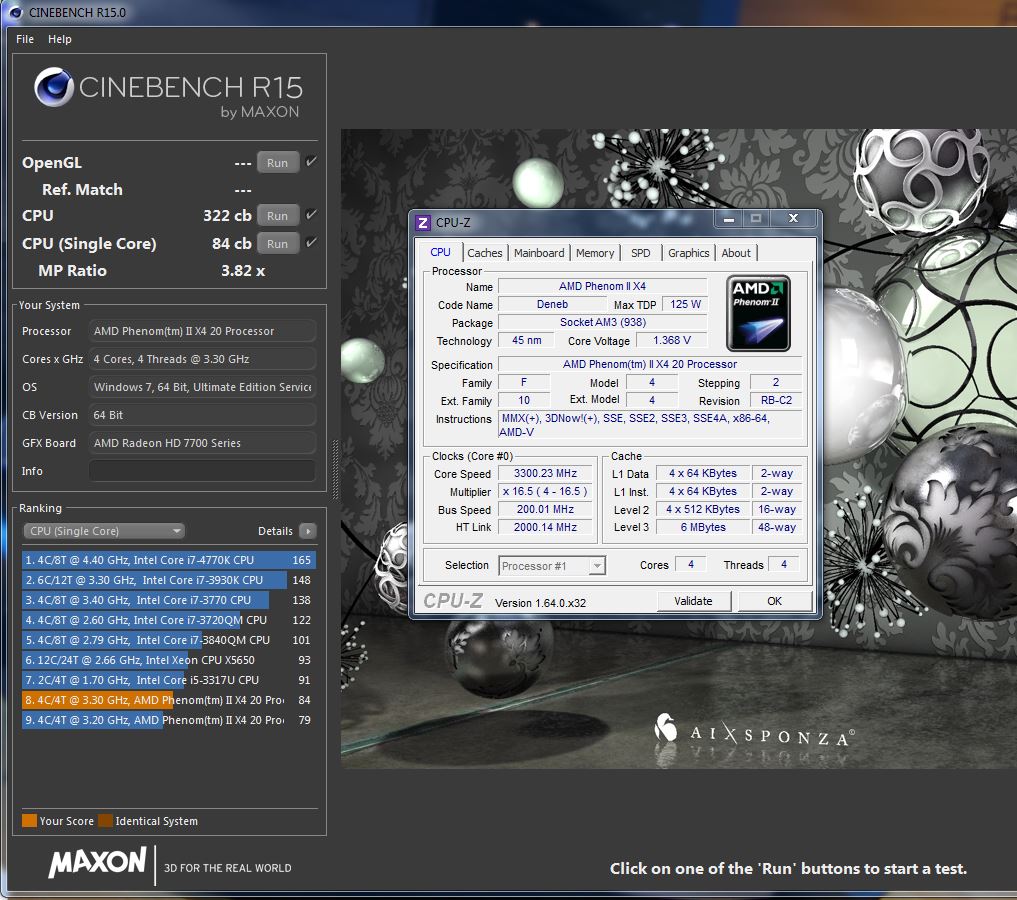Click the Identical System brown legend swatch

pos(106,821)
